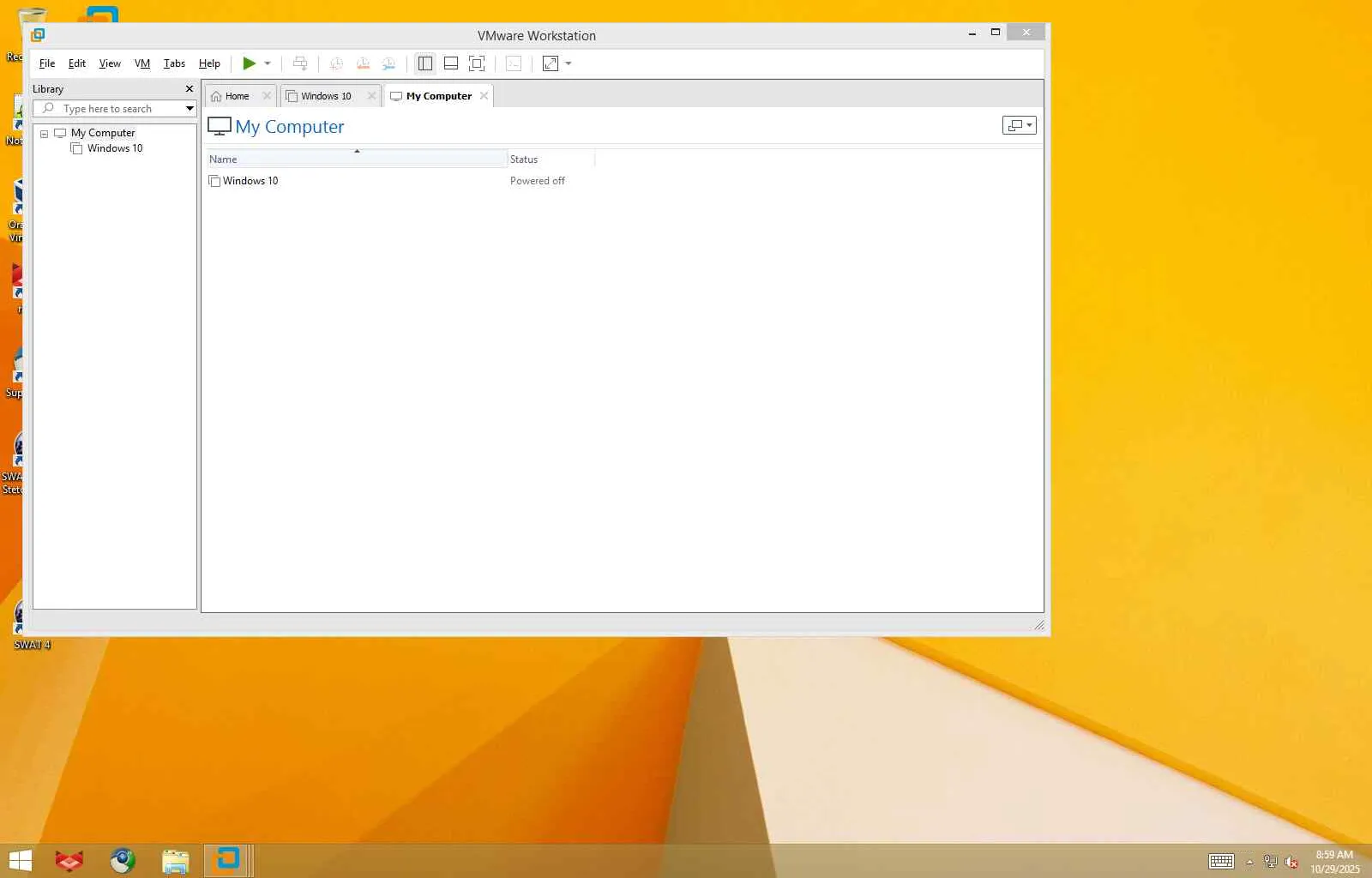The height and width of the screenshot is (878, 1372).
Task: Click the Powered off status text
Action: point(538,181)
